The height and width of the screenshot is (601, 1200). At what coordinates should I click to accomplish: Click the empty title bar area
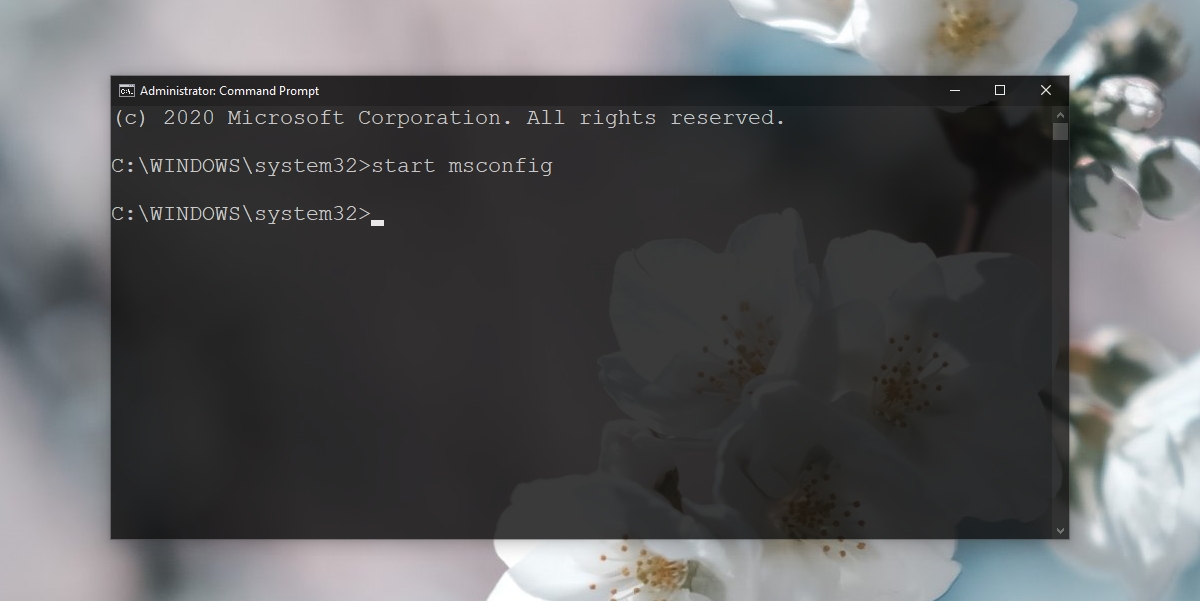pyautogui.click(x=620, y=90)
